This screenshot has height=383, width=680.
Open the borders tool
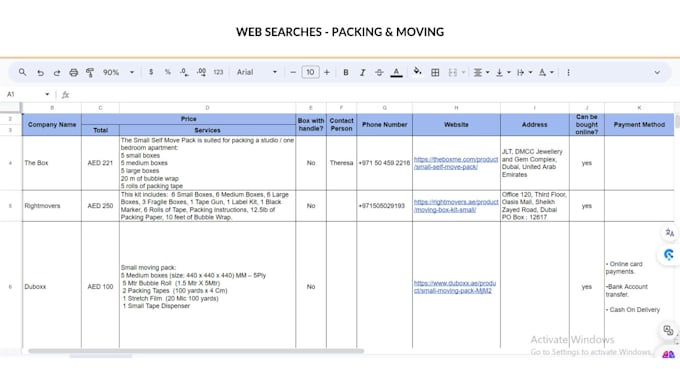(x=435, y=72)
